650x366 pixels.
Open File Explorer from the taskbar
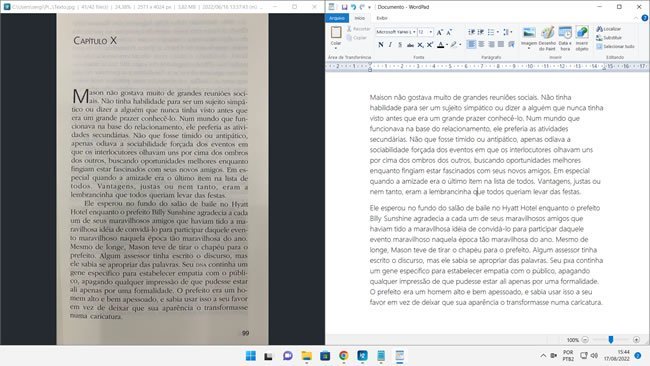[x=306, y=356]
